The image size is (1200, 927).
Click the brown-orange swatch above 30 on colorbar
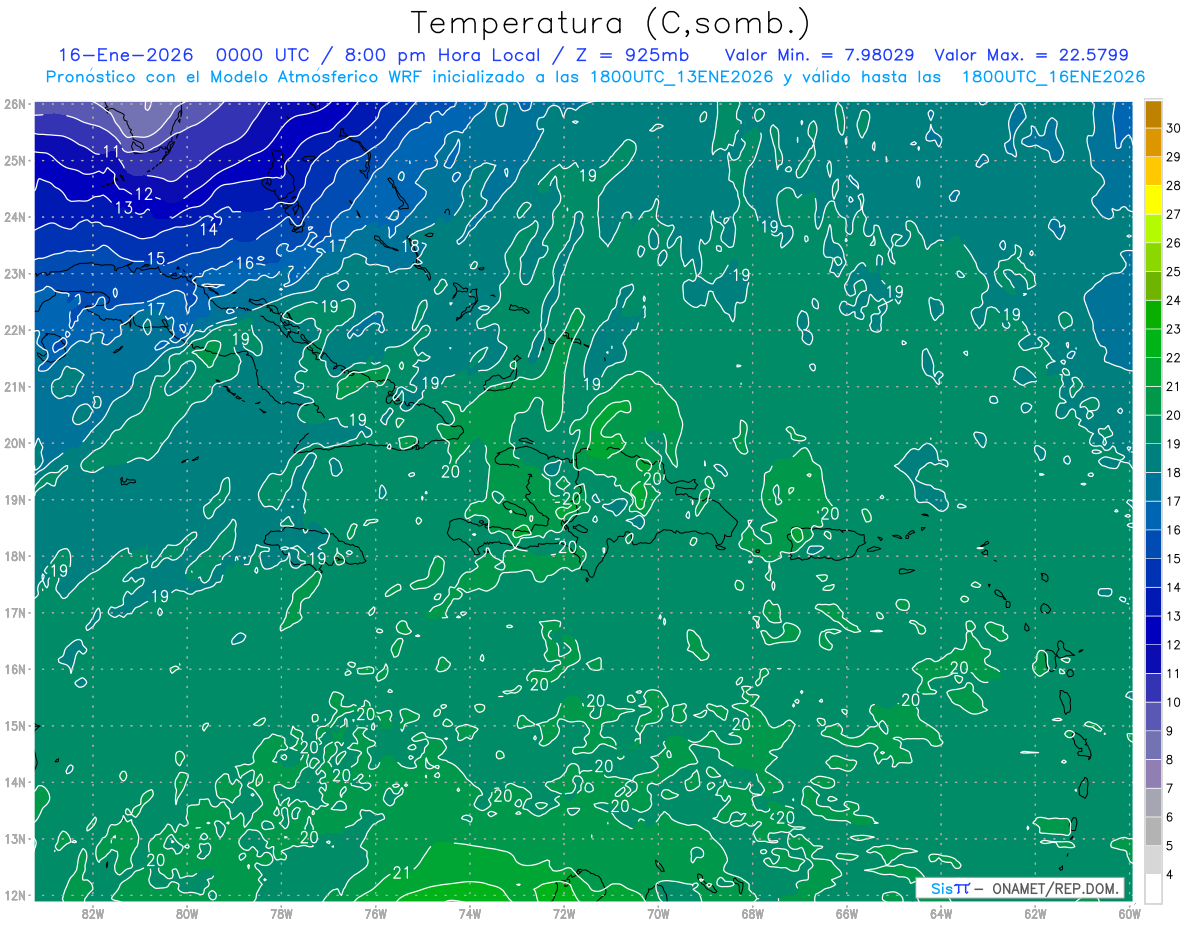(x=1153, y=114)
